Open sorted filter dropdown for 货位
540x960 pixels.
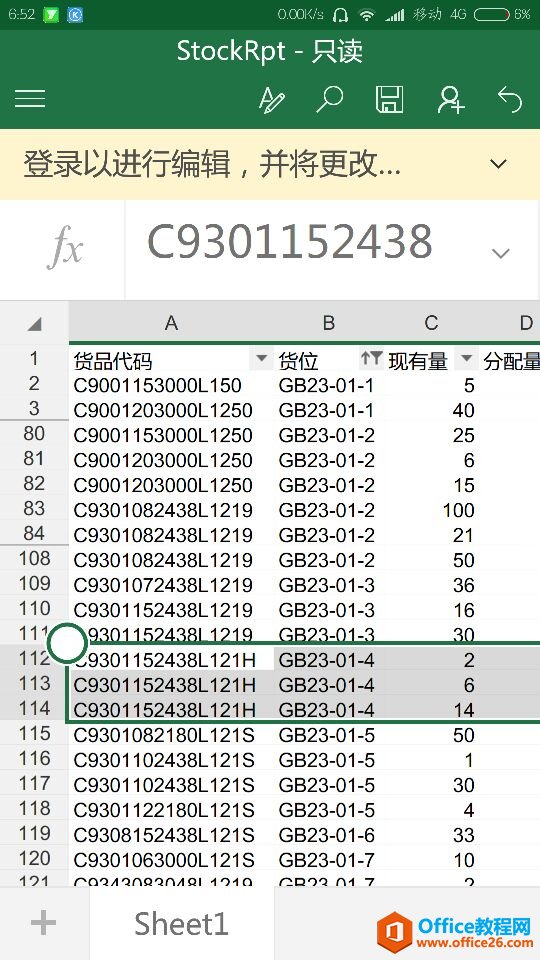[371, 359]
